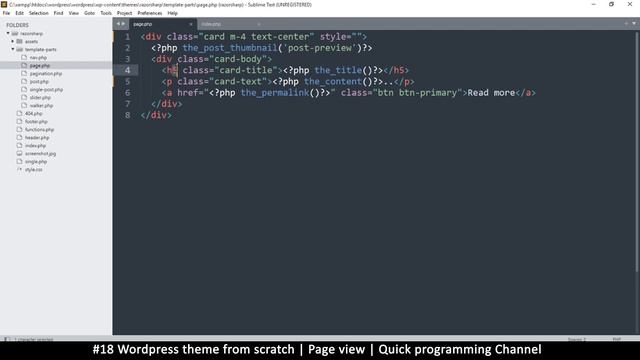Open the View menu

click(73, 13)
